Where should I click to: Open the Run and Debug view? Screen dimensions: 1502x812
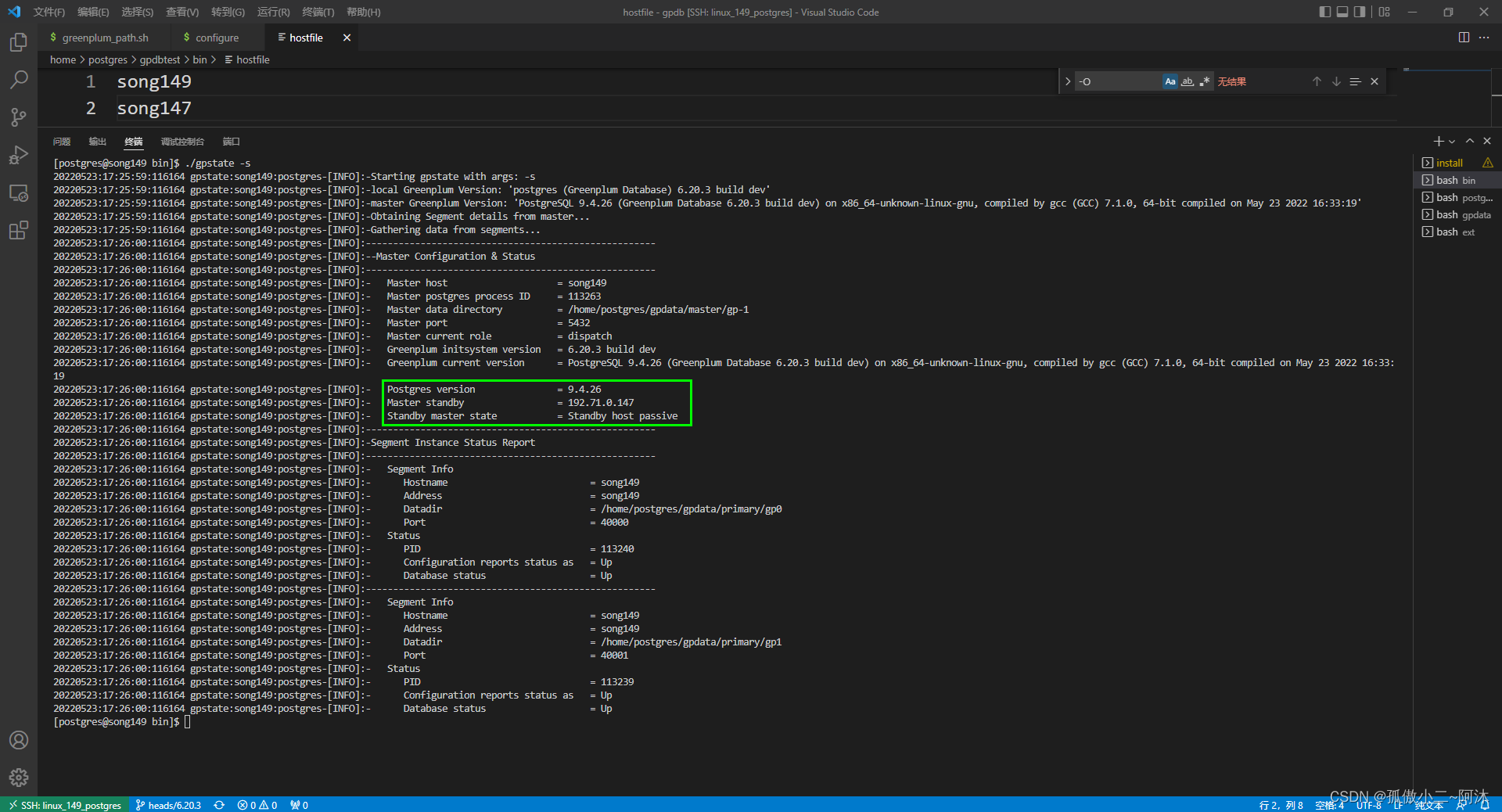pyautogui.click(x=19, y=155)
